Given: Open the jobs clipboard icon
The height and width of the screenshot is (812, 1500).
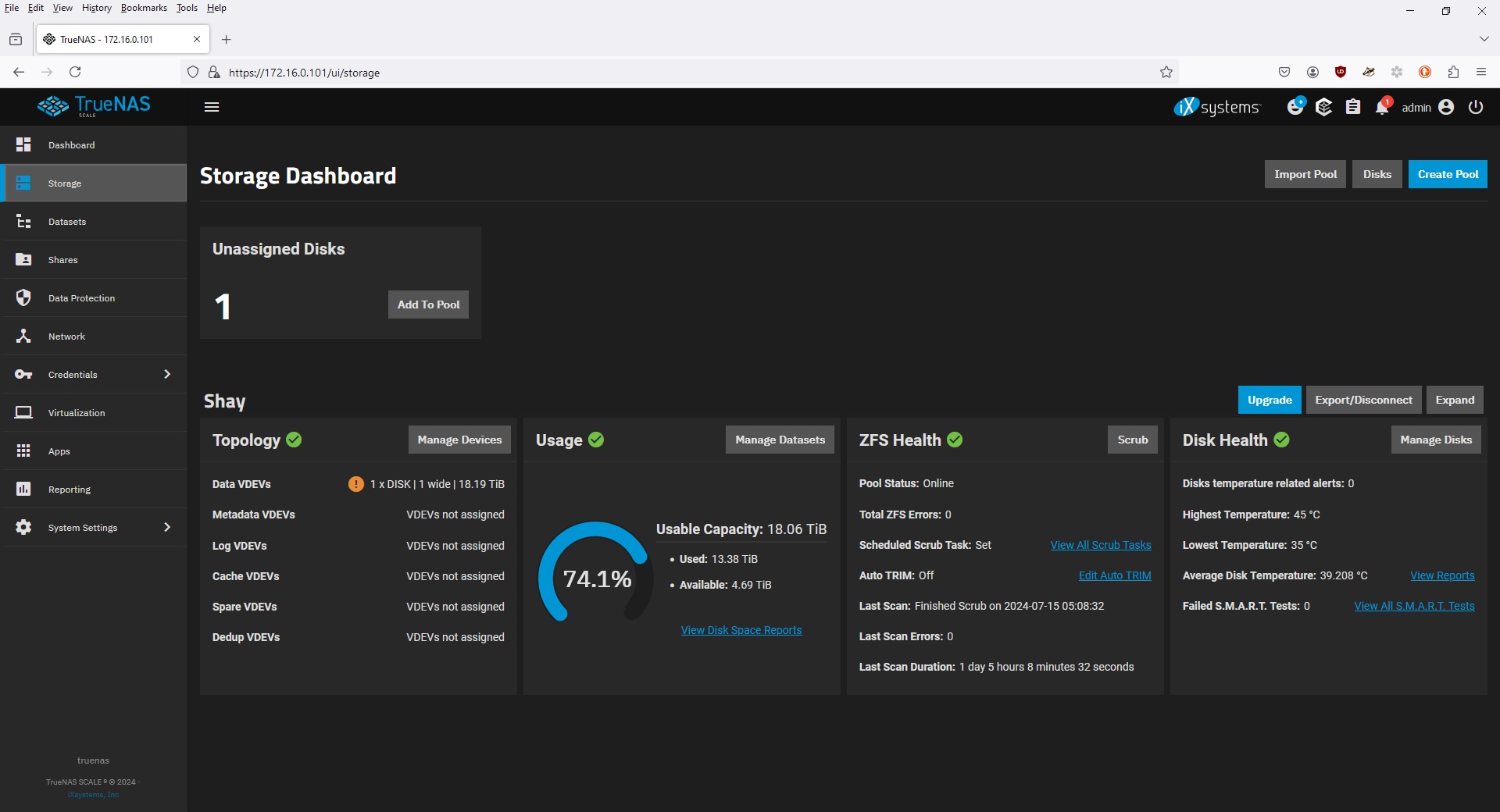Looking at the screenshot, I should tap(1352, 107).
